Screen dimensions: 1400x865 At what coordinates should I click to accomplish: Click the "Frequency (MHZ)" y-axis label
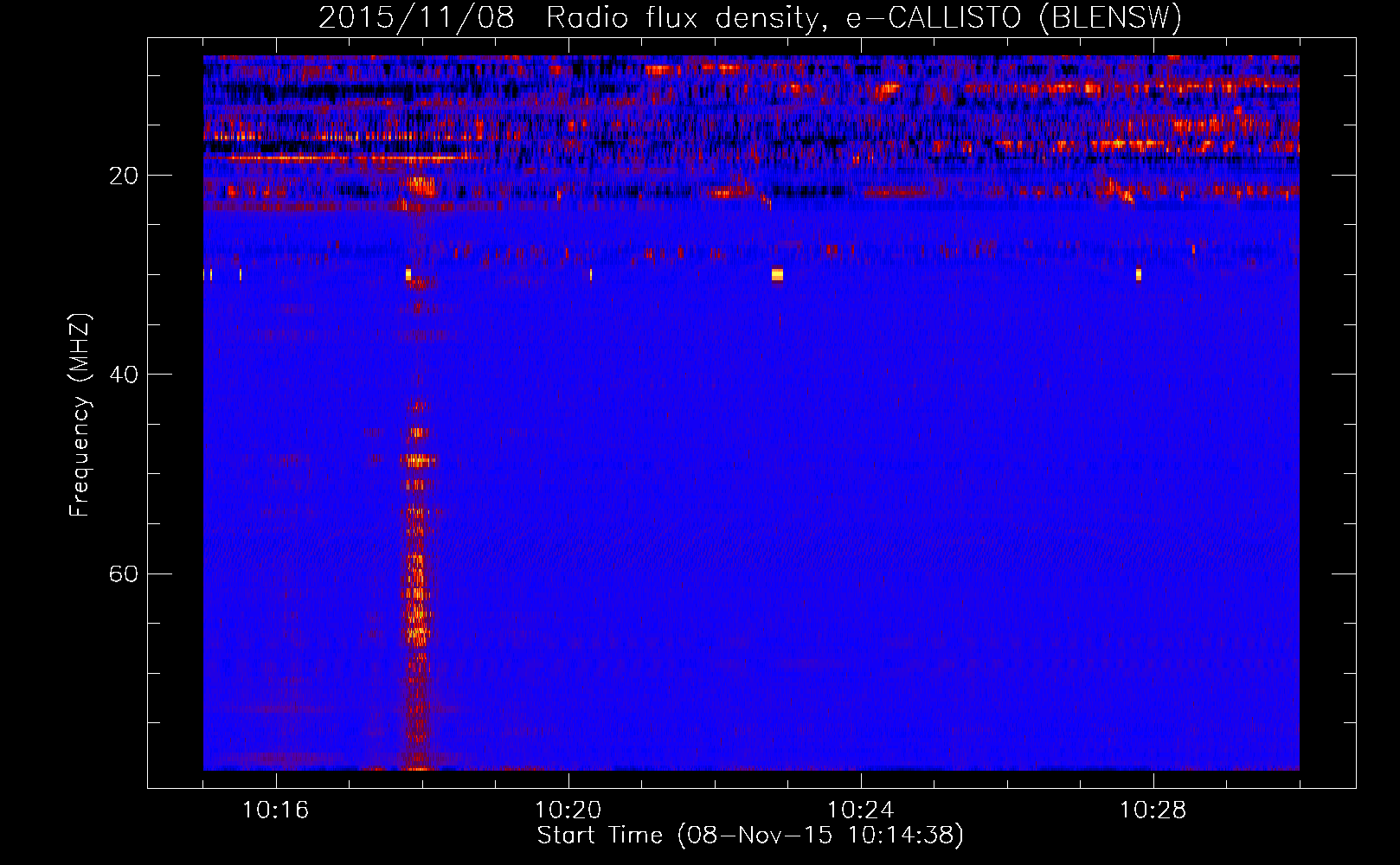point(80,415)
